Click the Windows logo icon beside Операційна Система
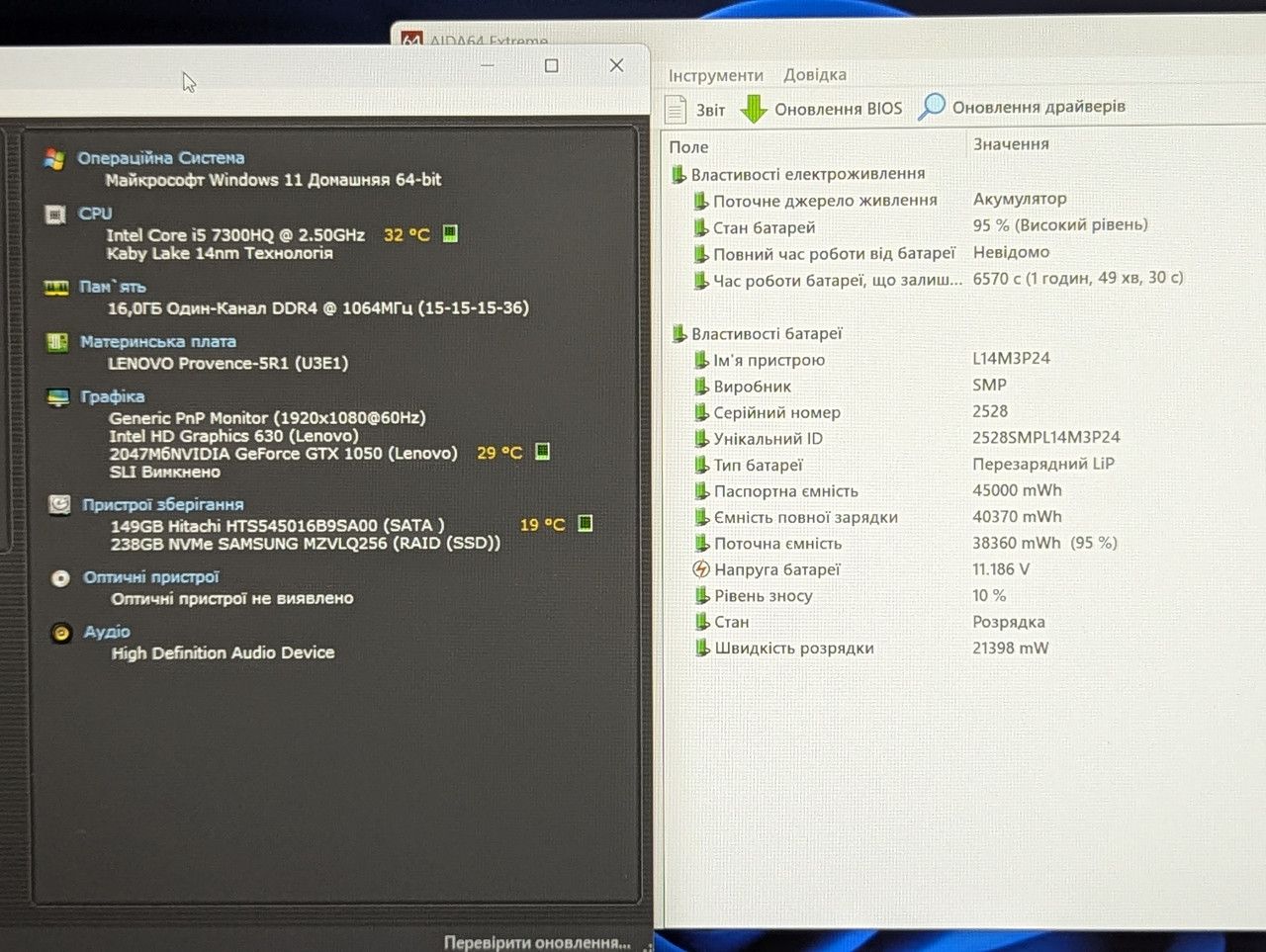 tap(54, 159)
